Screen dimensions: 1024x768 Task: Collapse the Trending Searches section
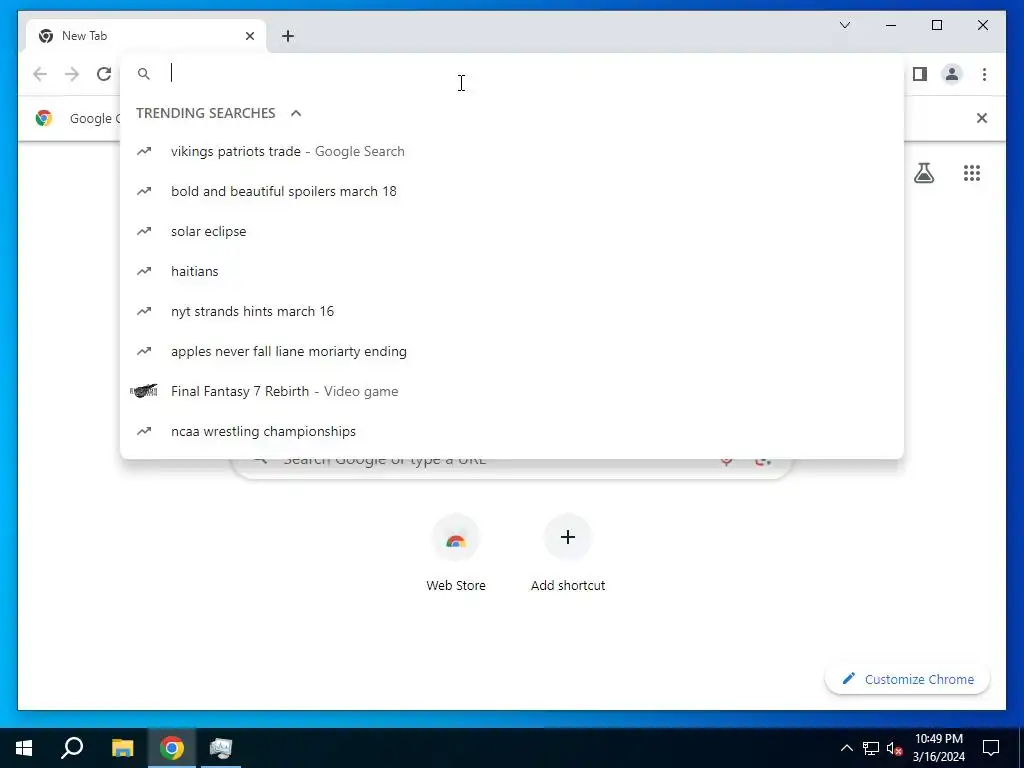coord(296,113)
